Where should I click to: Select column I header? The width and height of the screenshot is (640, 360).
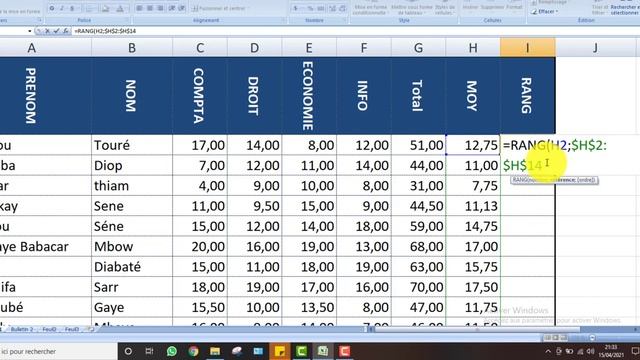coord(527,48)
